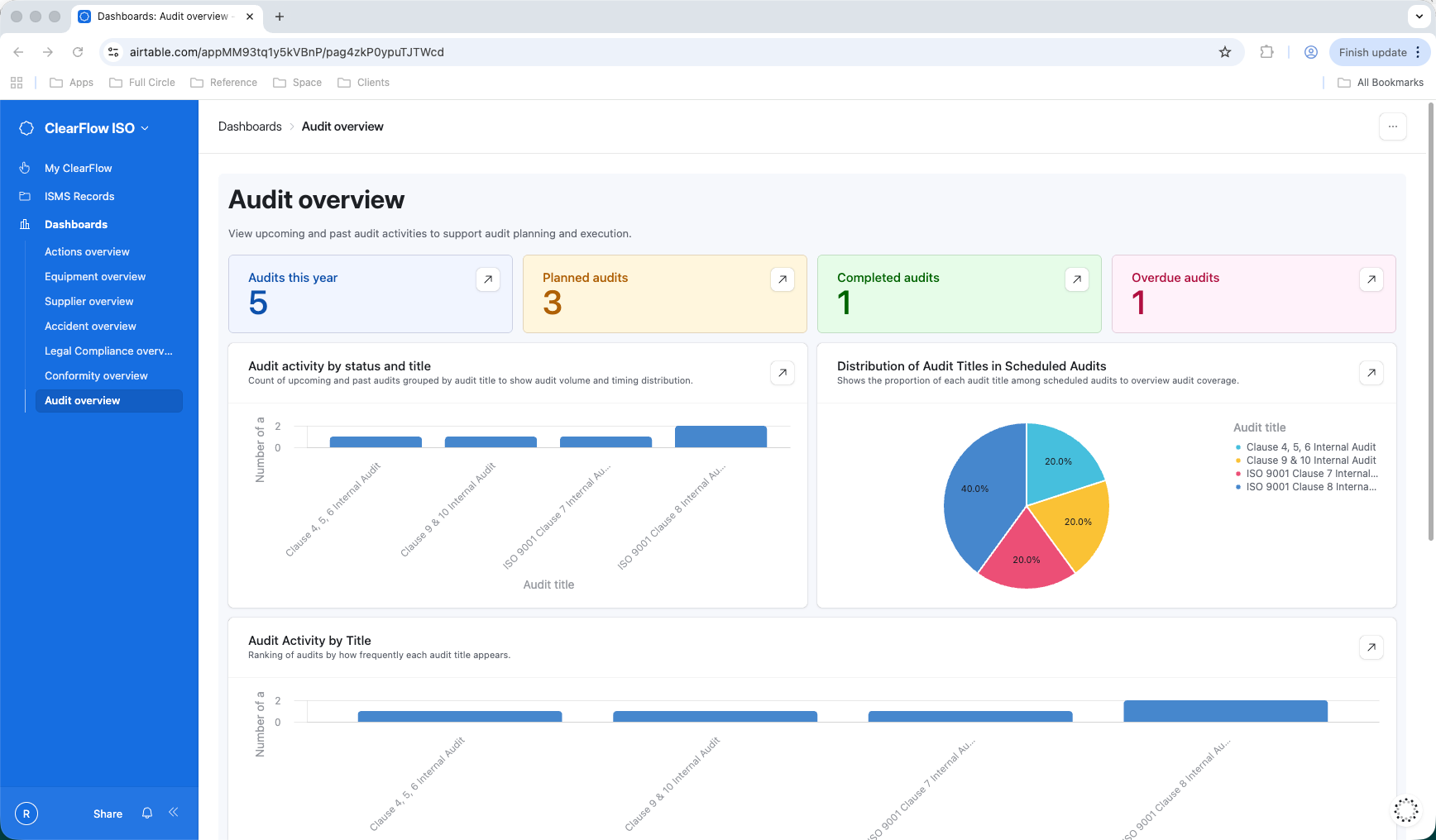Click the browser address bar
This screenshot has height=840, width=1436.
point(662,52)
